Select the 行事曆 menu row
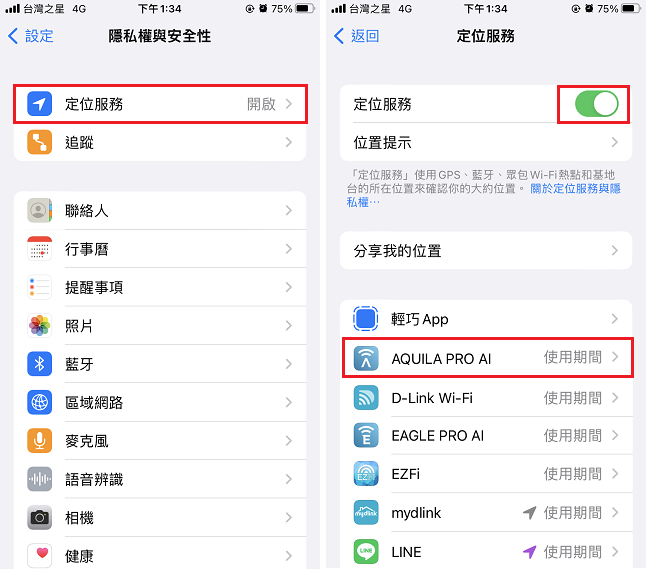Image resolution: width=647 pixels, height=569 pixels. coord(160,249)
